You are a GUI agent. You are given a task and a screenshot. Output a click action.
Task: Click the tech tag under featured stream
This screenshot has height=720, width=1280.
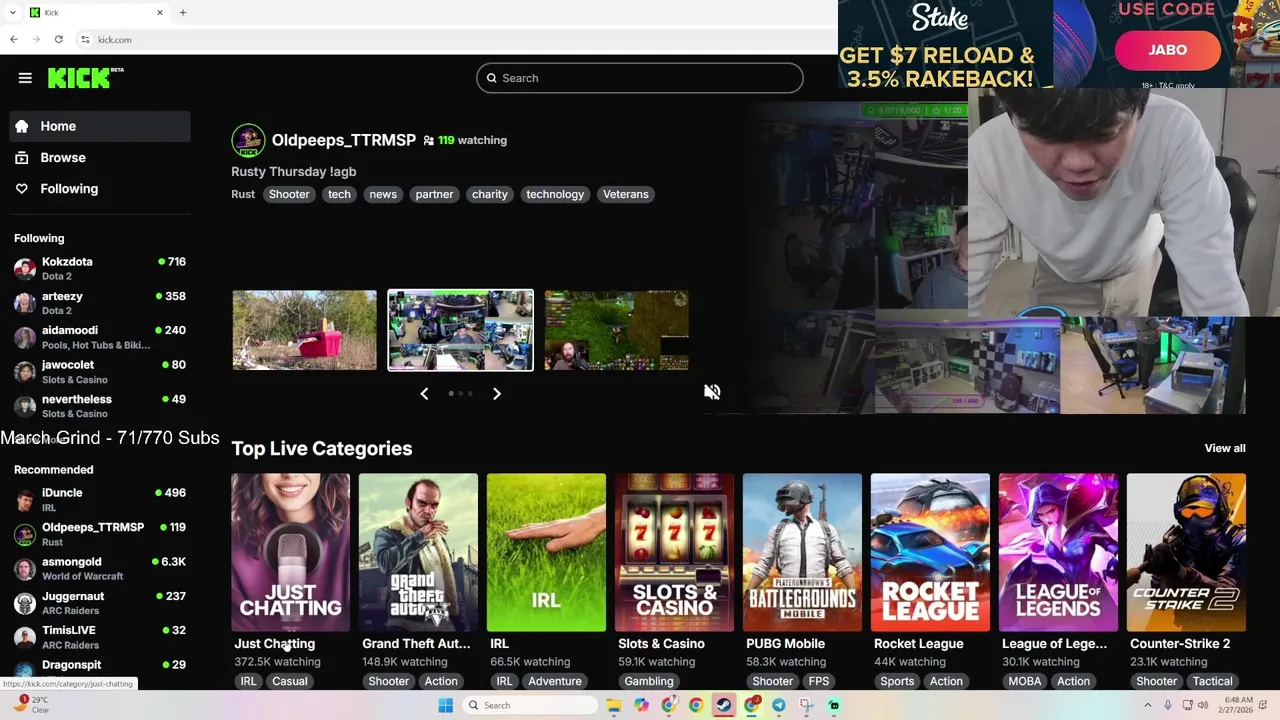click(x=339, y=194)
